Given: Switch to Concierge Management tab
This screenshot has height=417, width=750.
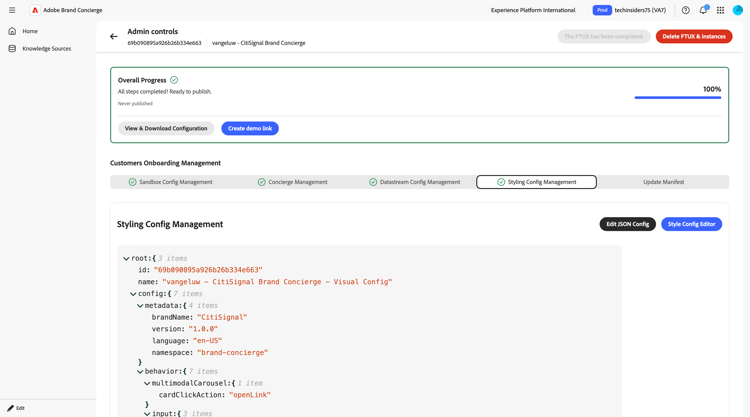Looking at the screenshot, I should [x=292, y=182].
